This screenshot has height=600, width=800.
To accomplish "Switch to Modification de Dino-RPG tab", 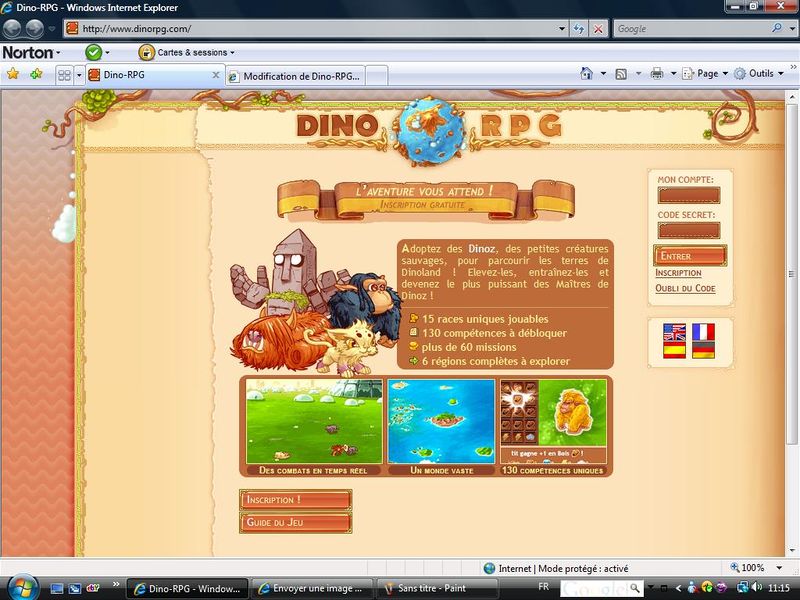I will pos(295,76).
